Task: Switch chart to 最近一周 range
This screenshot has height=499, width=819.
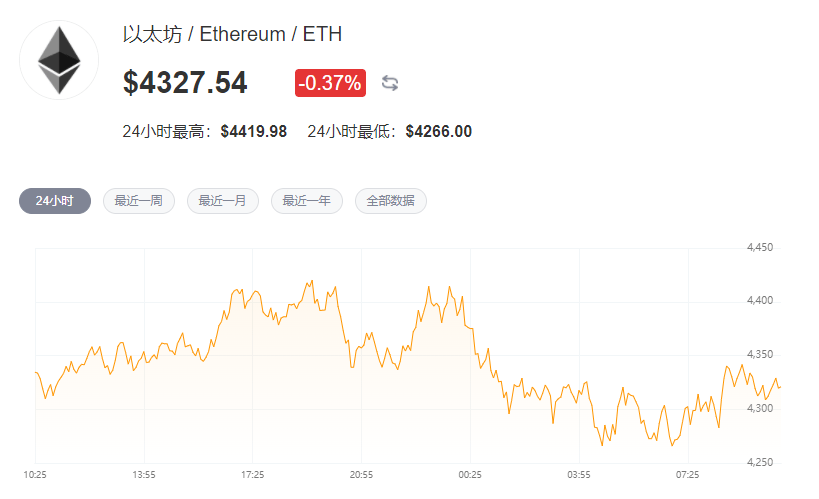Action: [x=138, y=201]
